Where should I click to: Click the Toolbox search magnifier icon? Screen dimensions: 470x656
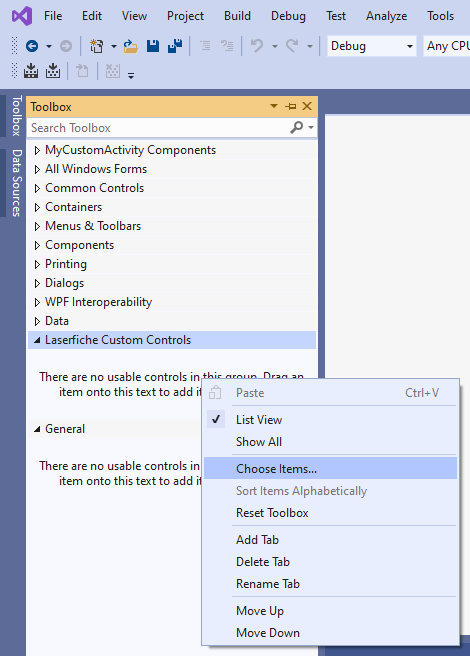coord(296,127)
